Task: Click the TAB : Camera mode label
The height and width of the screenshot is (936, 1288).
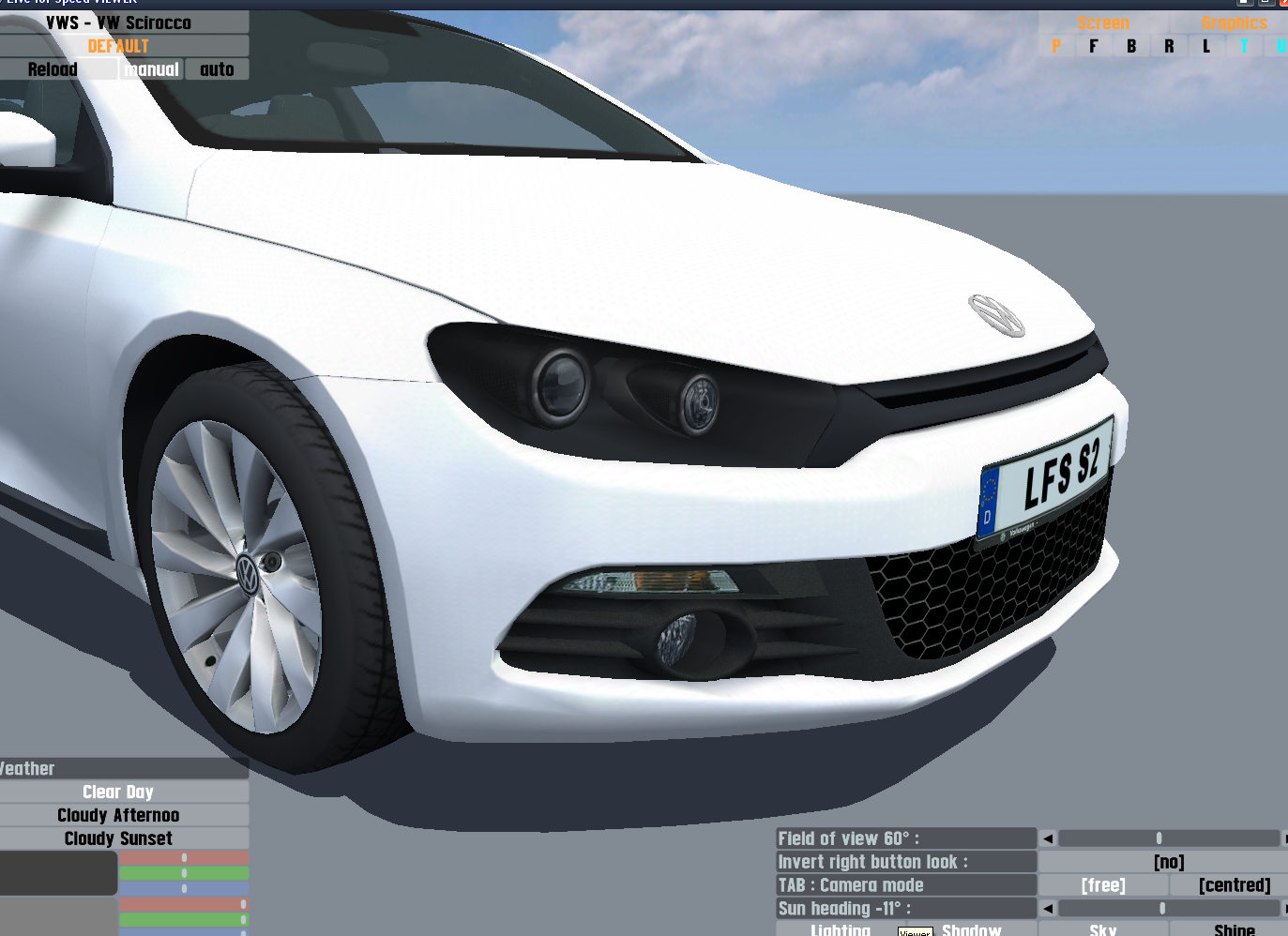Action: pos(906,885)
